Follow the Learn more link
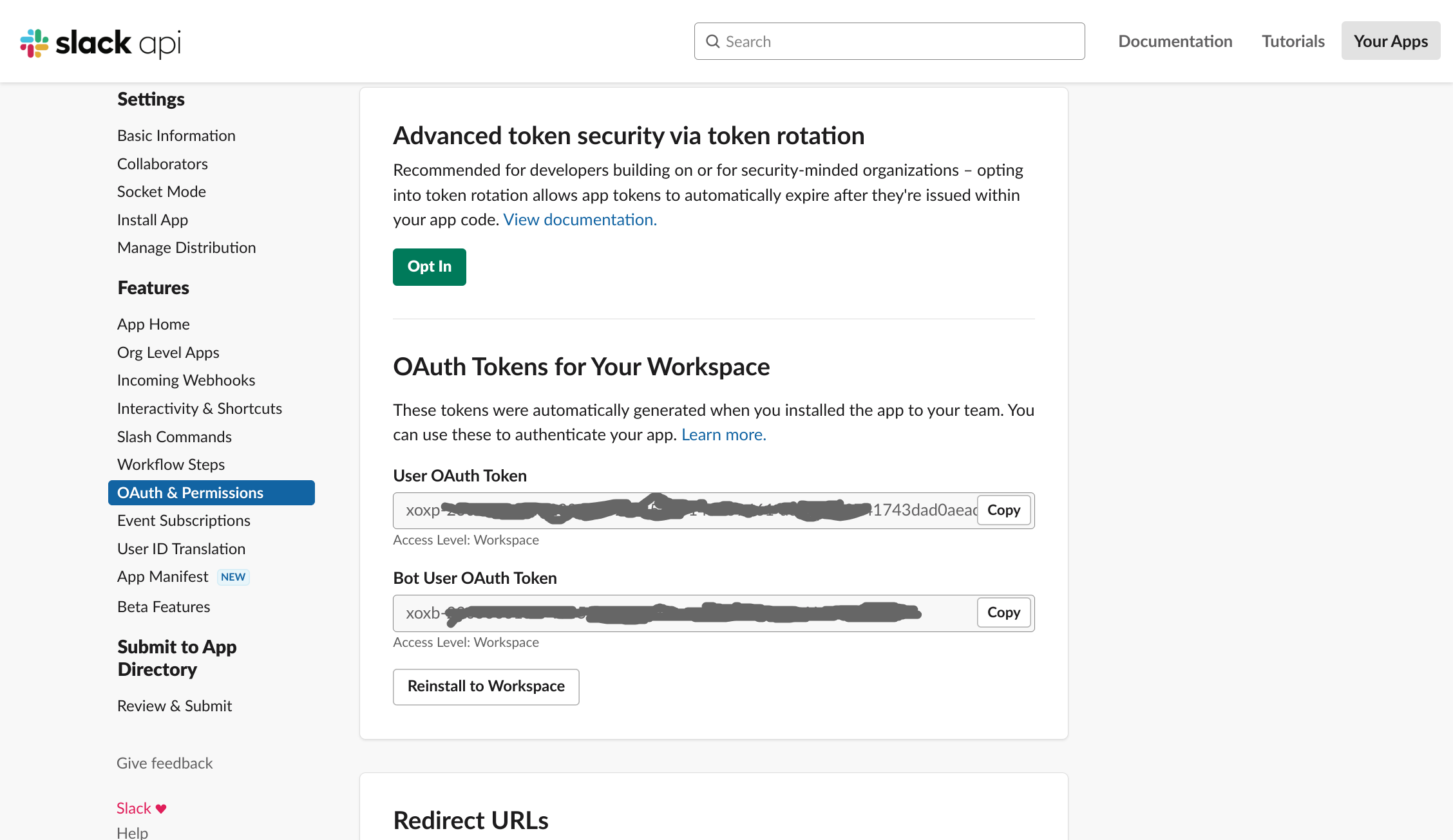Screen dimensions: 1453x840 point(723,435)
